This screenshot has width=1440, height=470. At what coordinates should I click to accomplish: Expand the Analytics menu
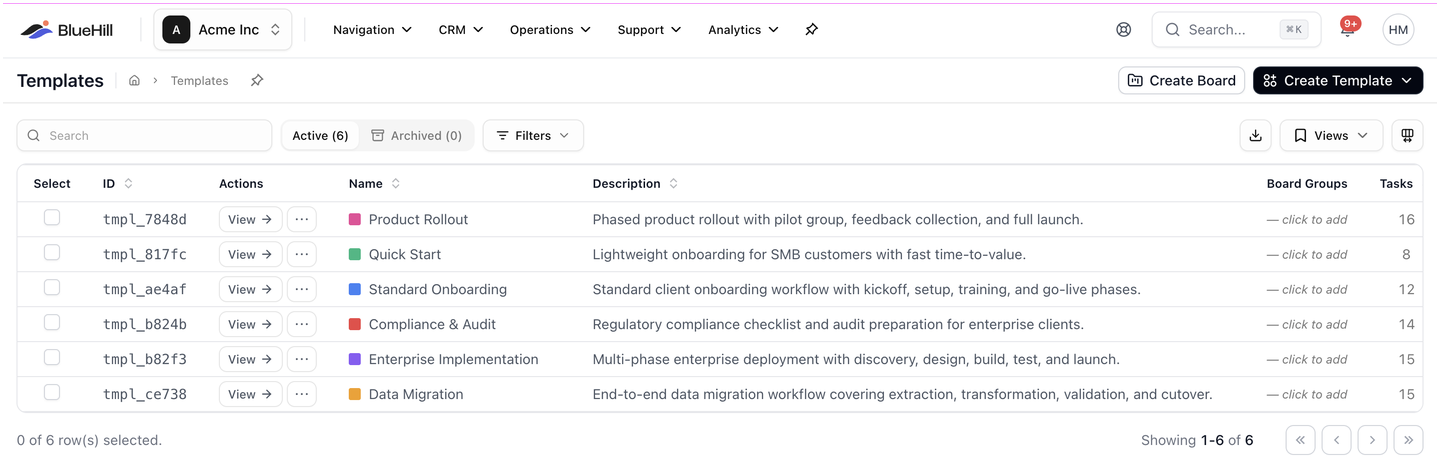point(743,30)
